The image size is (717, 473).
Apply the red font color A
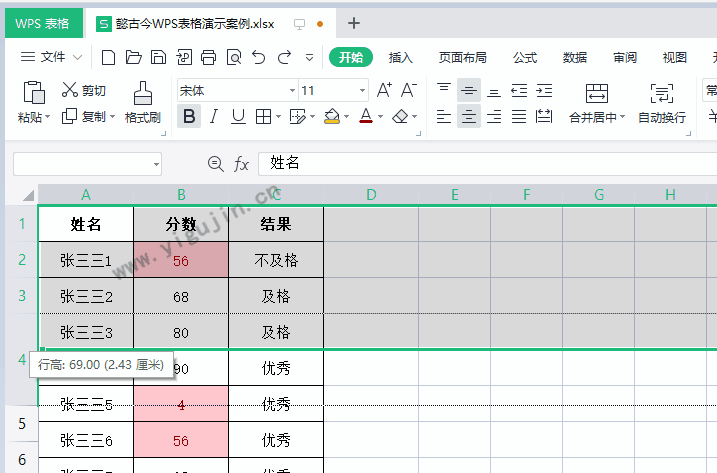coord(366,116)
